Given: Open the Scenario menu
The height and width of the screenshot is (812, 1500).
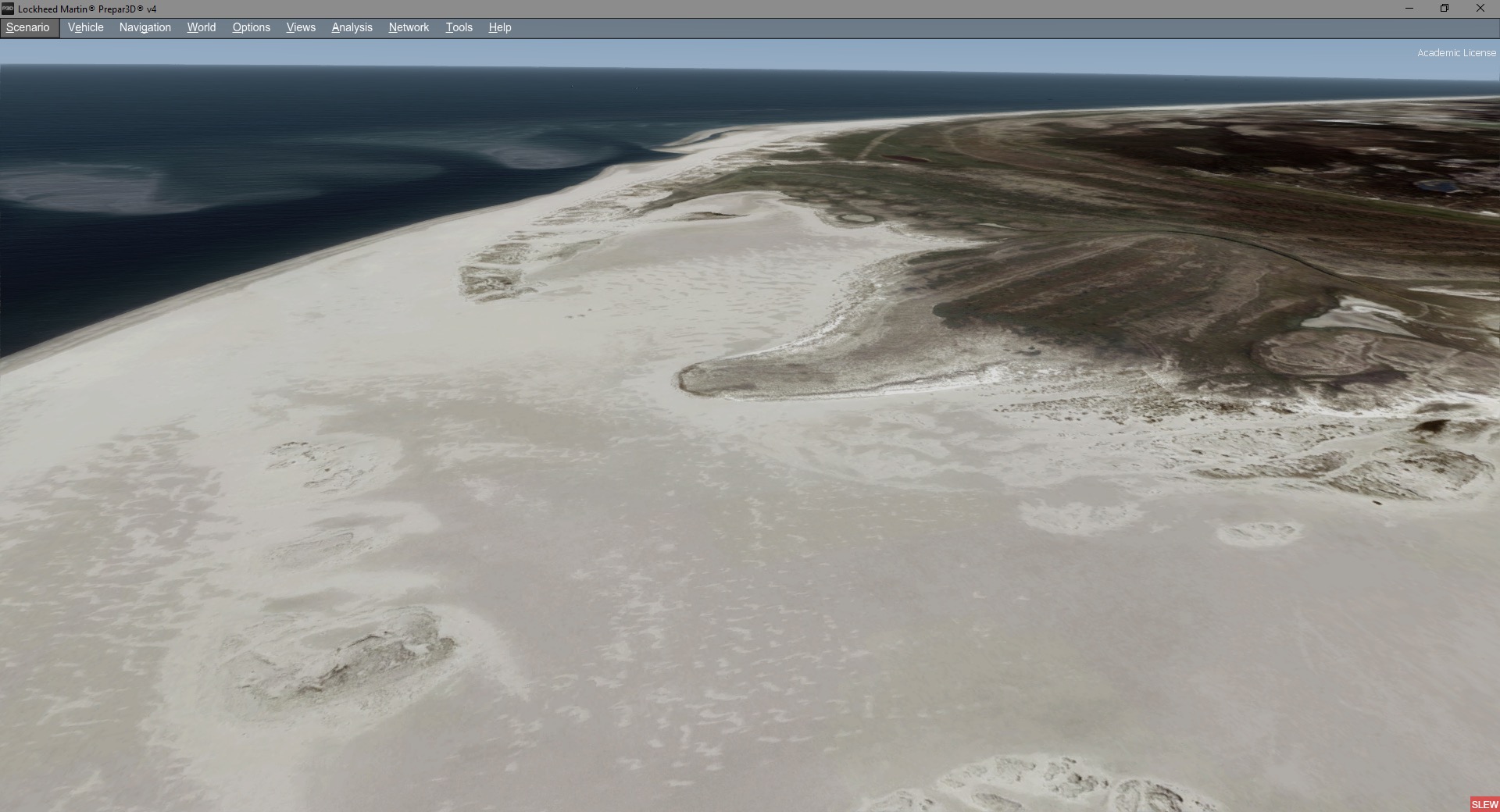Looking at the screenshot, I should pyautogui.click(x=28, y=27).
